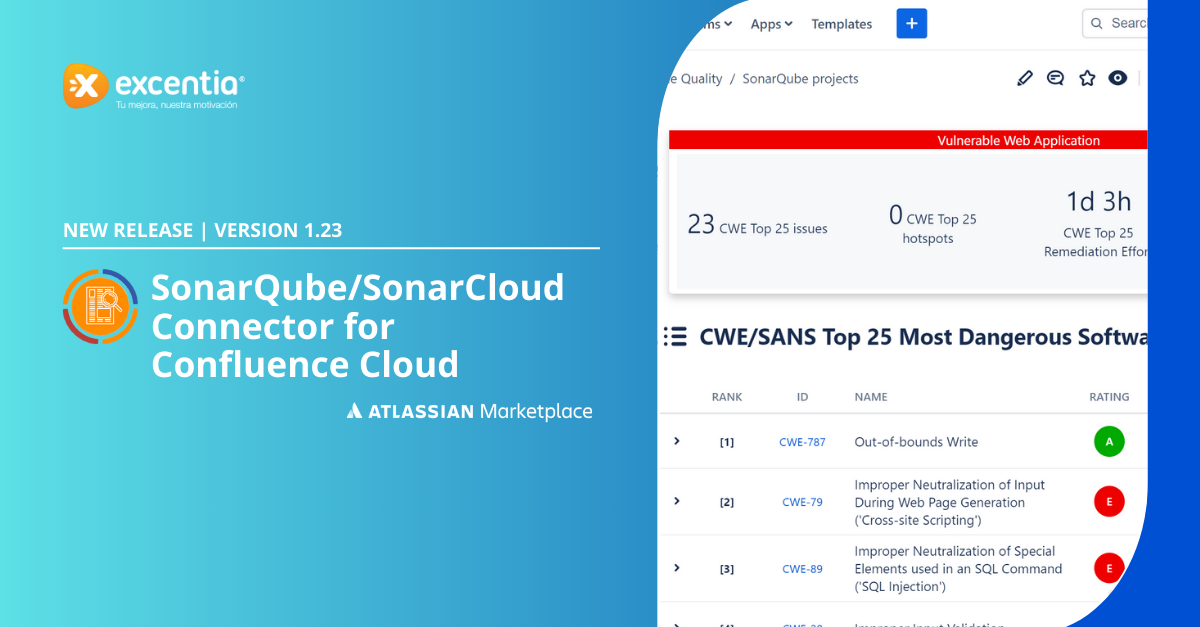1200x627 pixels.
Task: Click the excentia logo
Action: point(154,86)
